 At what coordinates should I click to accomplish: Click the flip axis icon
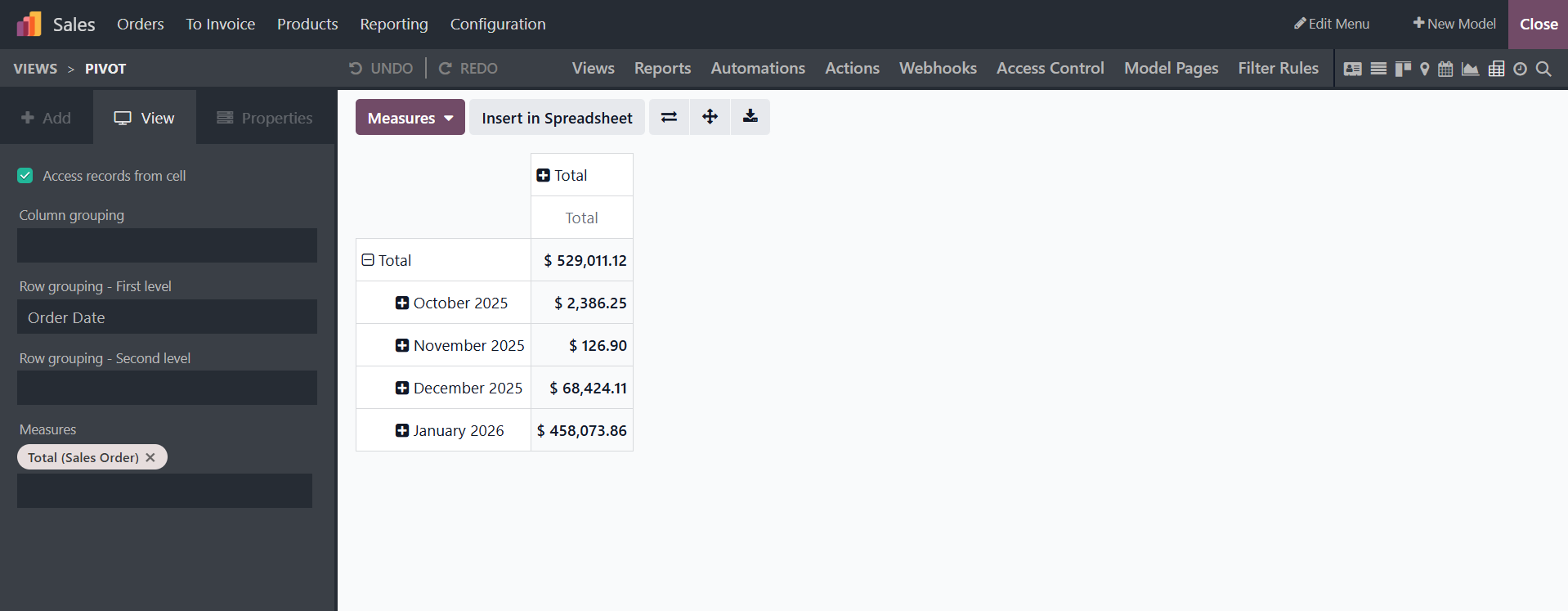(x=669, y=117)
